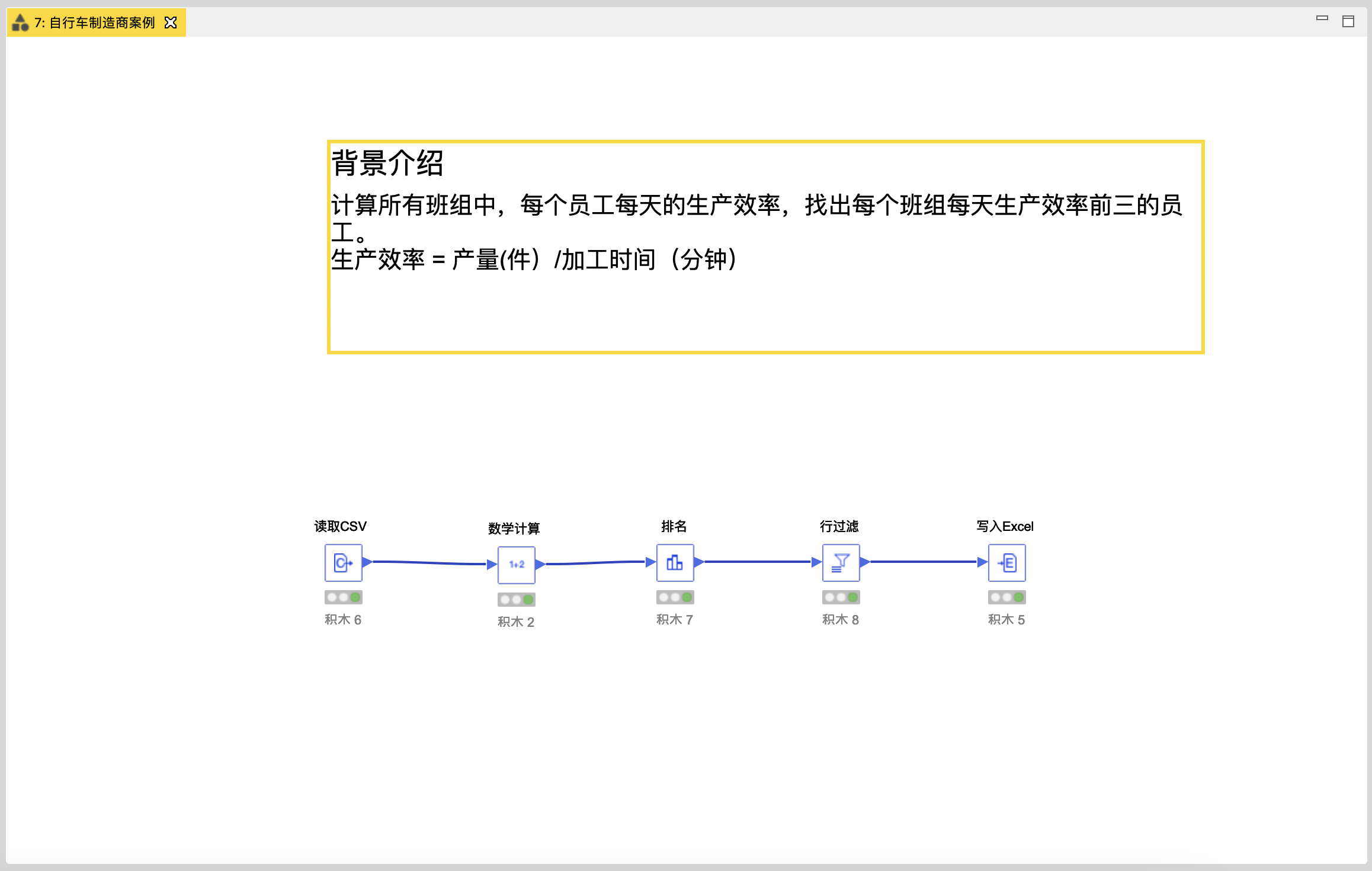Click connection line between 行过滤 and 写入Excel
1372x871 pixels.
tap(924, 562)
